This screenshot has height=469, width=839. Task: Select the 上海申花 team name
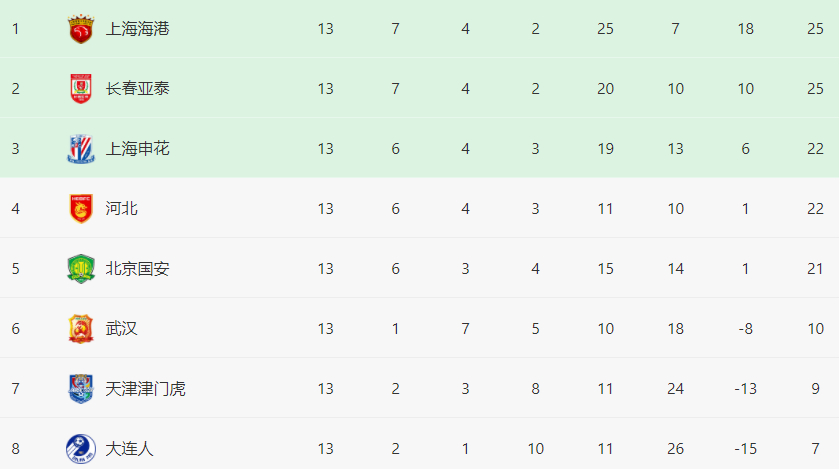(137, 149)
